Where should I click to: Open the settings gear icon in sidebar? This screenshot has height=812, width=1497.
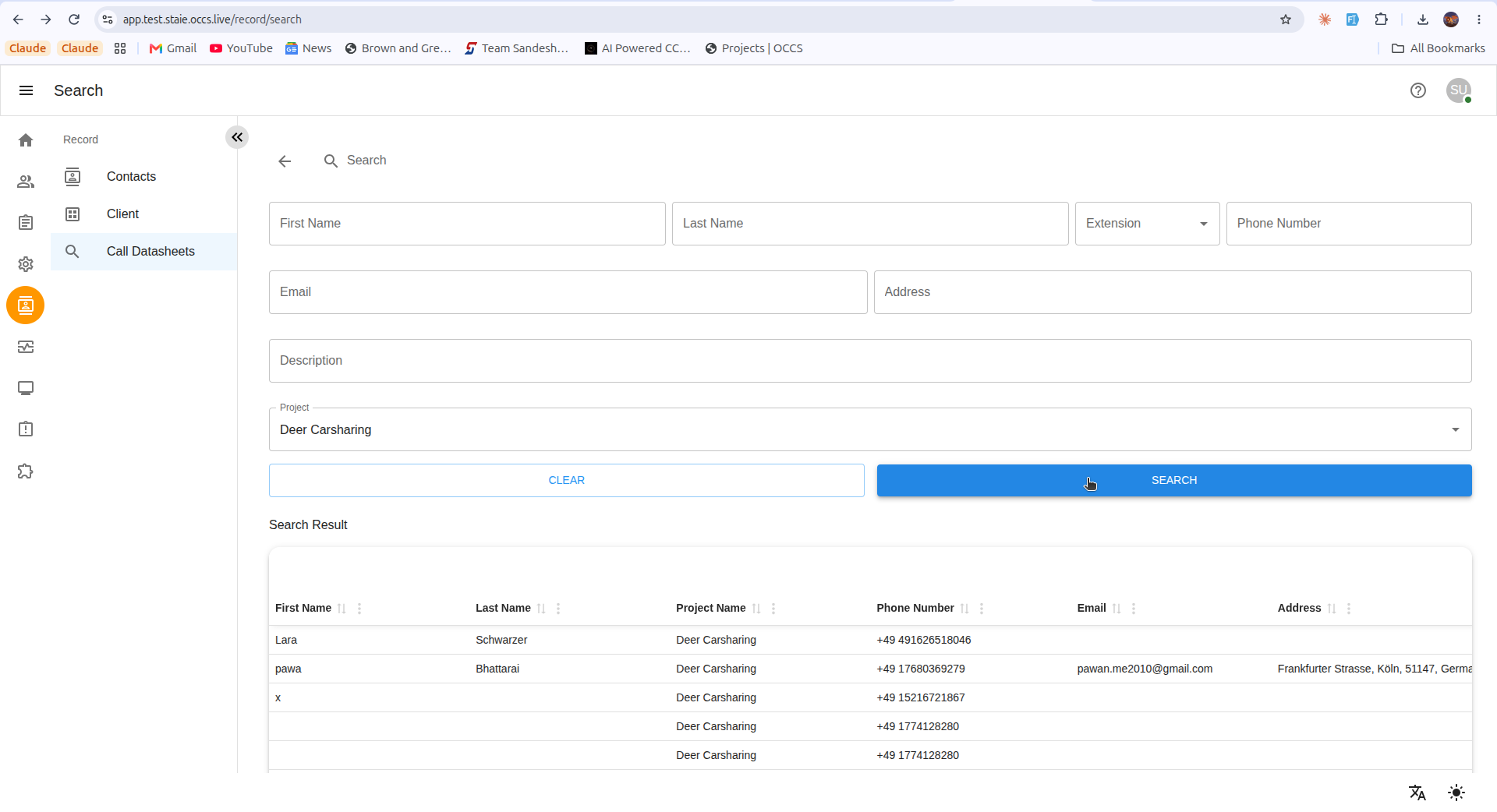(26, 264)
